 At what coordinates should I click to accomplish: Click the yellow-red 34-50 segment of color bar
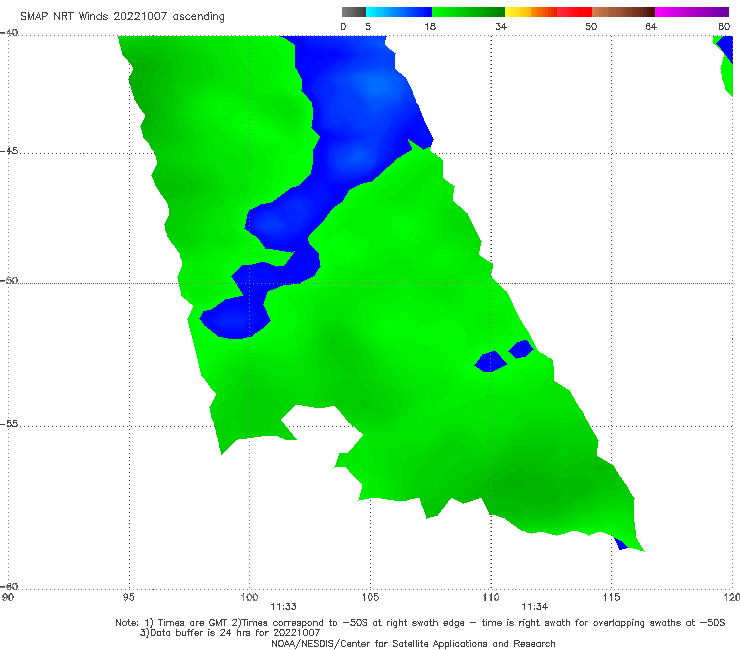click(x=548, y=12)
